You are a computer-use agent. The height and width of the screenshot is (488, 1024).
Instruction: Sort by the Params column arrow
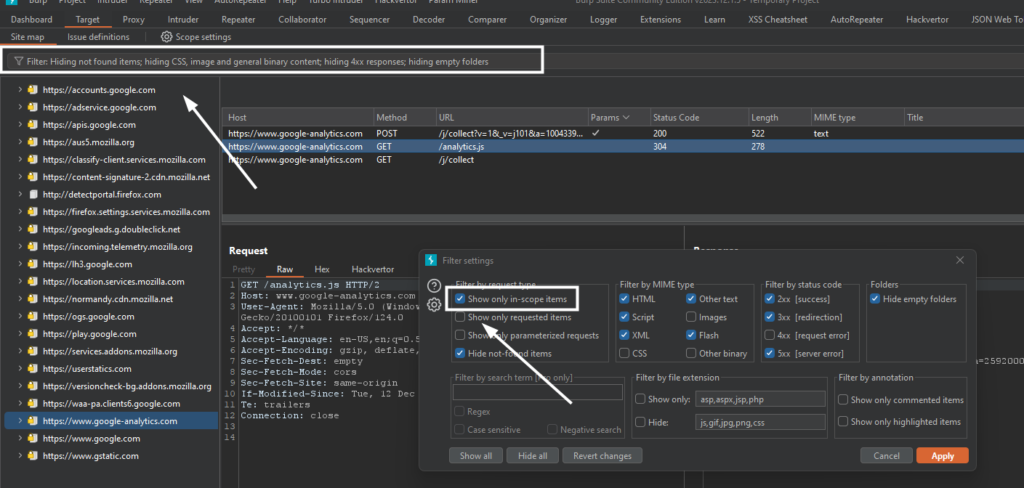click(x=626, y=118)
